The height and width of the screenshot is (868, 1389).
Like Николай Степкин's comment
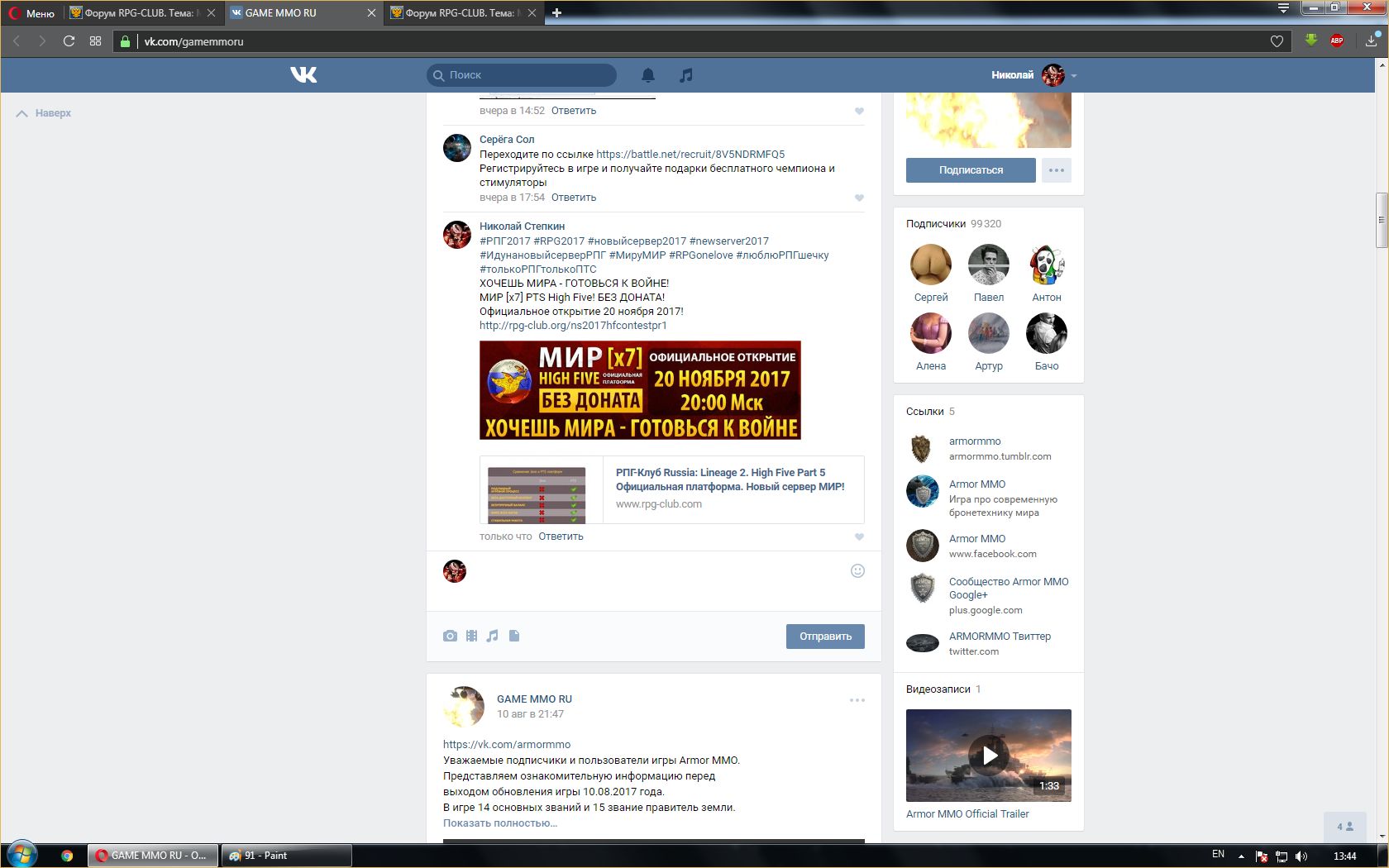[x=859, y=537]
